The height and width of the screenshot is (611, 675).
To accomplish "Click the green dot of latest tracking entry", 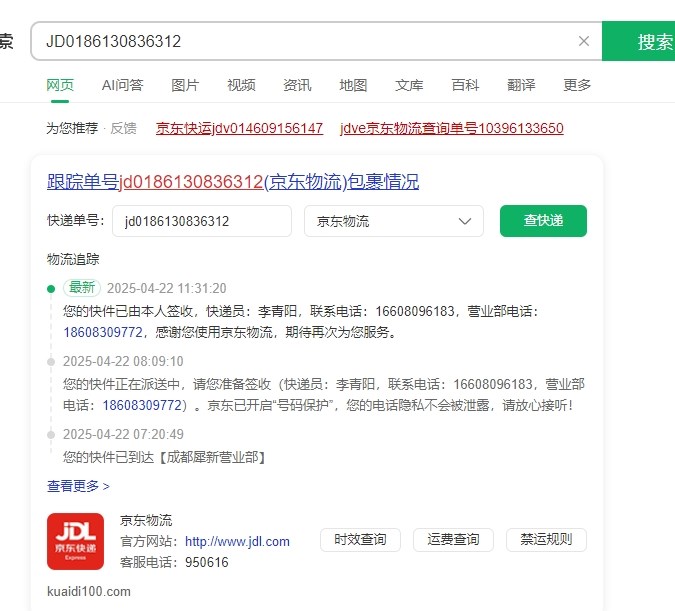I will (51, 288).
